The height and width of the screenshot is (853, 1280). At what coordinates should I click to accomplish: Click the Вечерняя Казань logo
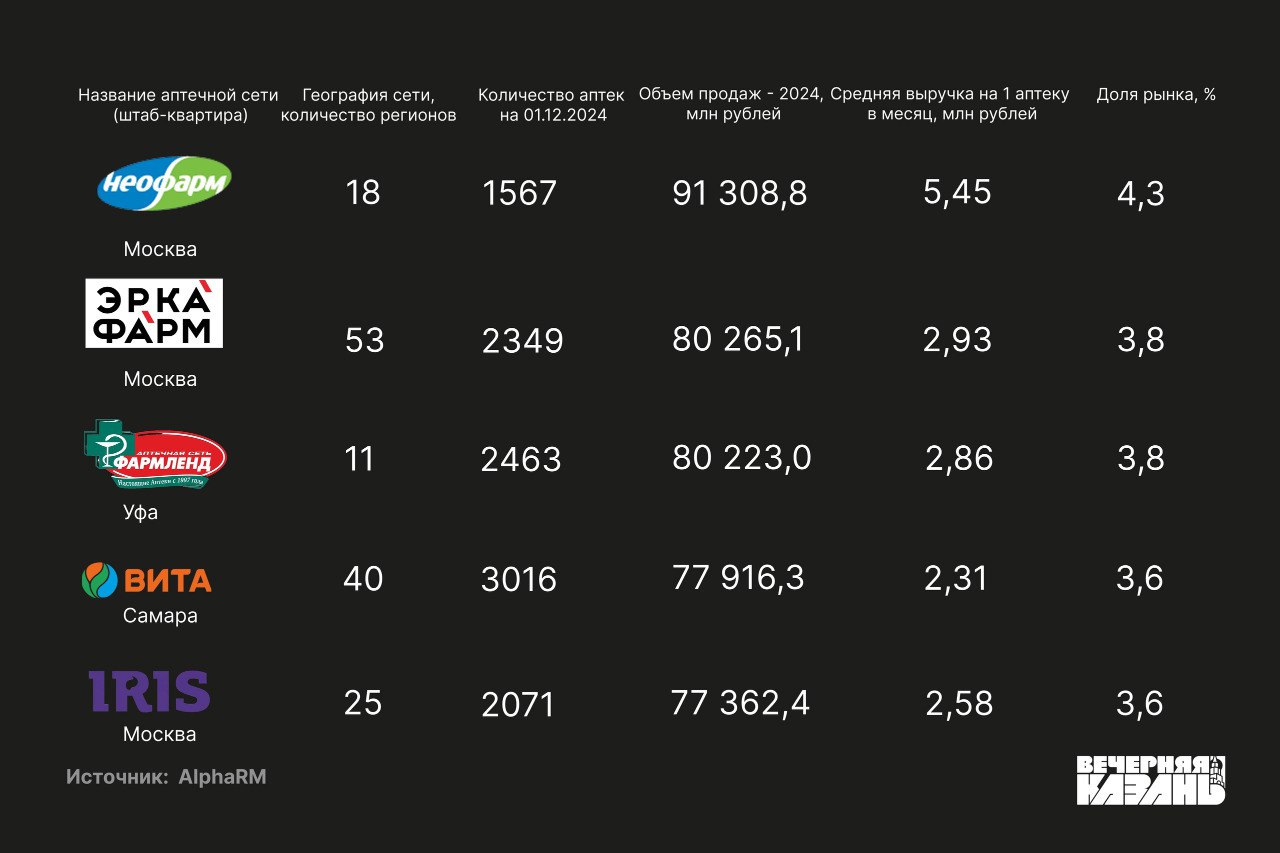[x=1151, y=780]
